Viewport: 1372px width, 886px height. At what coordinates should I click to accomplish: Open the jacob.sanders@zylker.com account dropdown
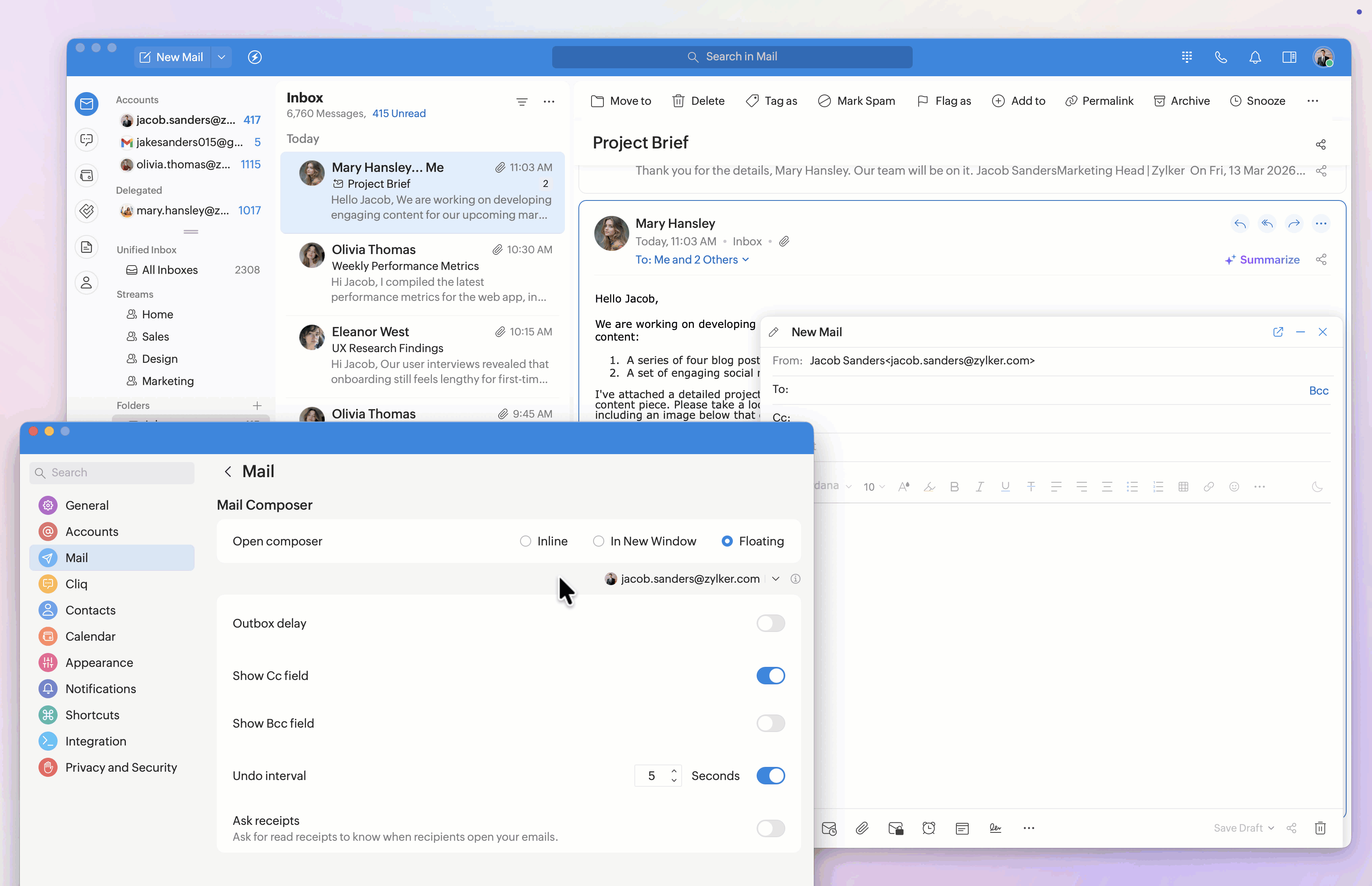tap(775, 579)
